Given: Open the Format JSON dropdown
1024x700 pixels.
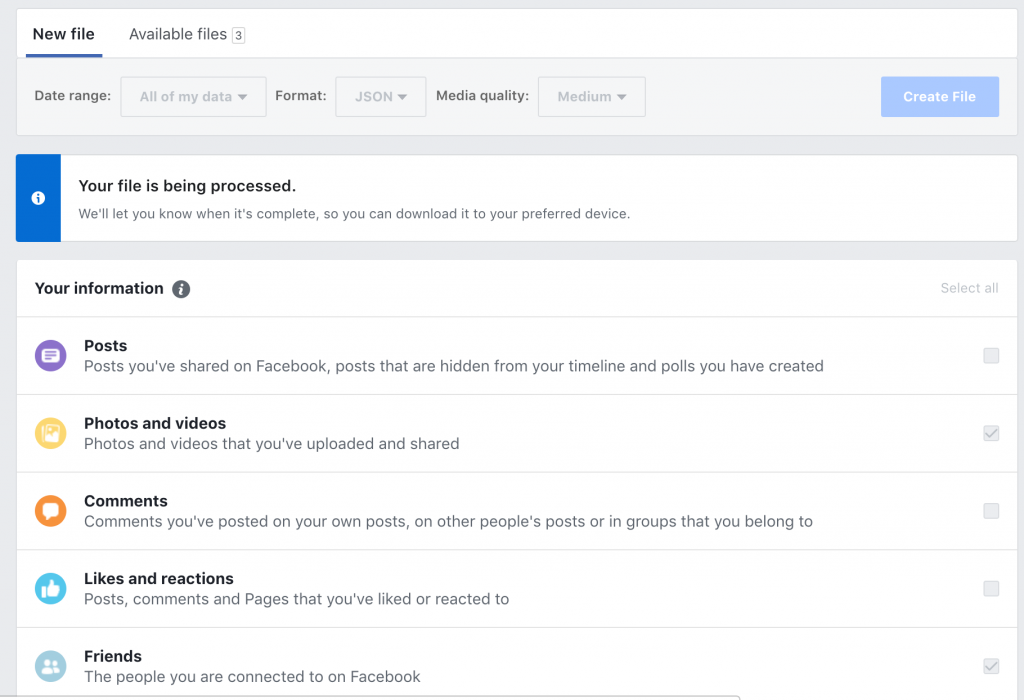Looking at the screenshot, I should pos(381,97).
